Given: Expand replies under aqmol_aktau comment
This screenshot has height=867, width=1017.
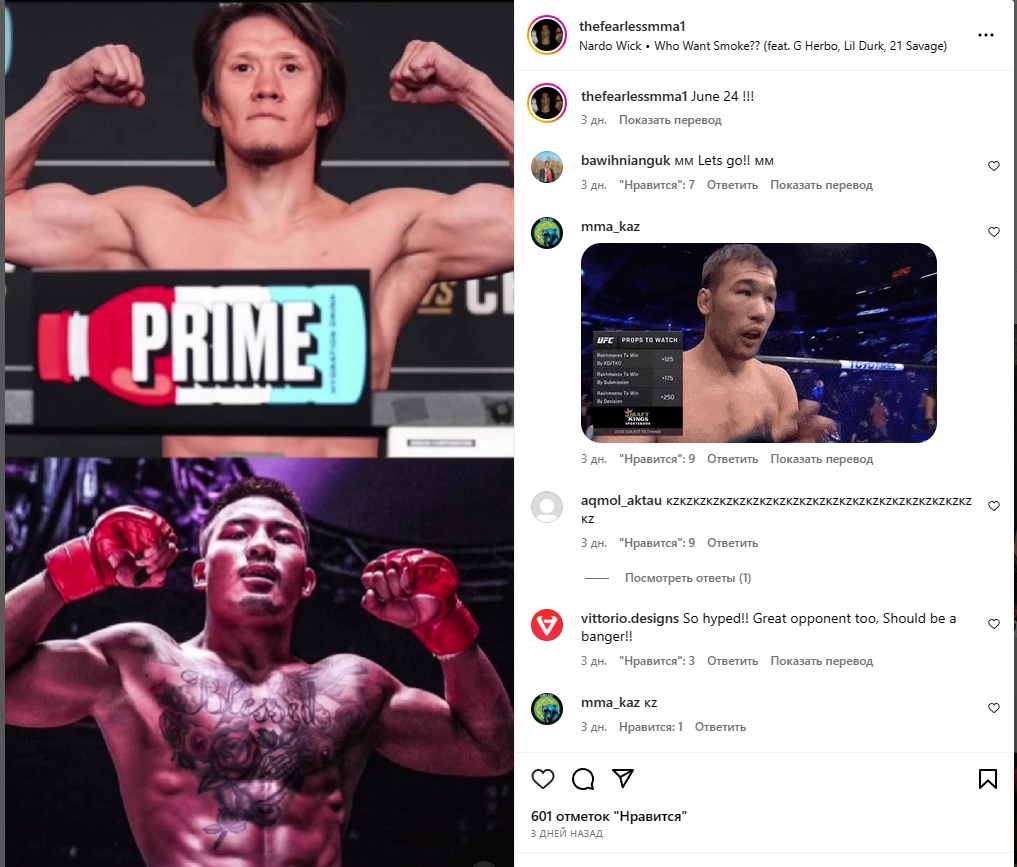Looking at the screenshot, I should coord(688,578).
